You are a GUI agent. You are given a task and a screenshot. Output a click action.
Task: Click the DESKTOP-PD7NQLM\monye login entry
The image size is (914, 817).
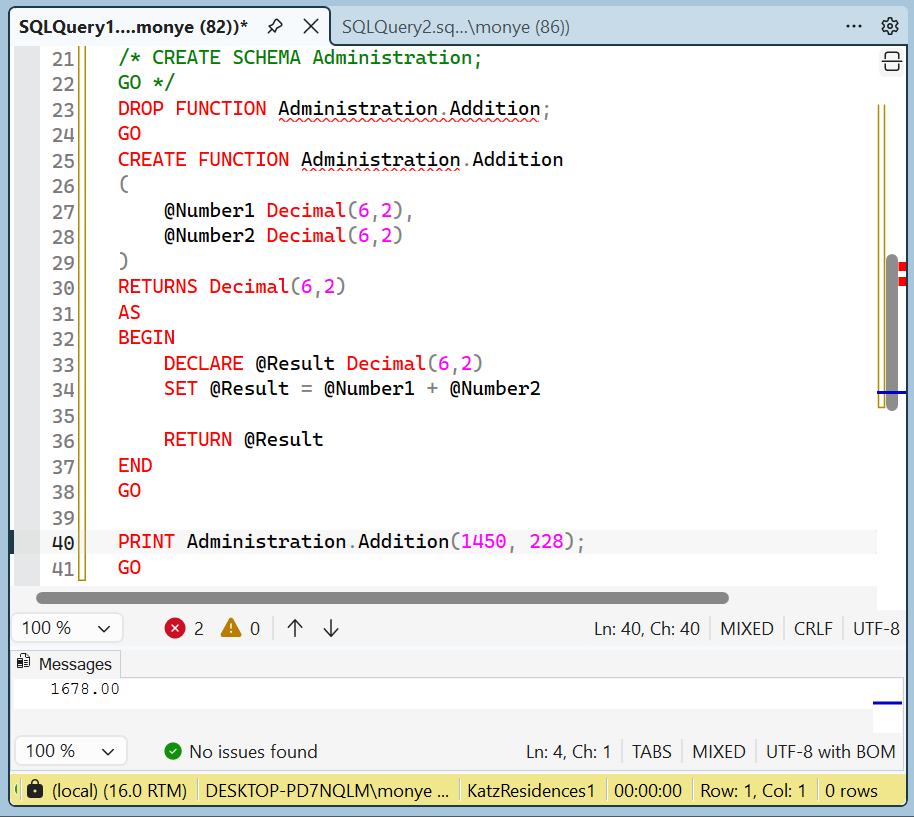point(328,791)
